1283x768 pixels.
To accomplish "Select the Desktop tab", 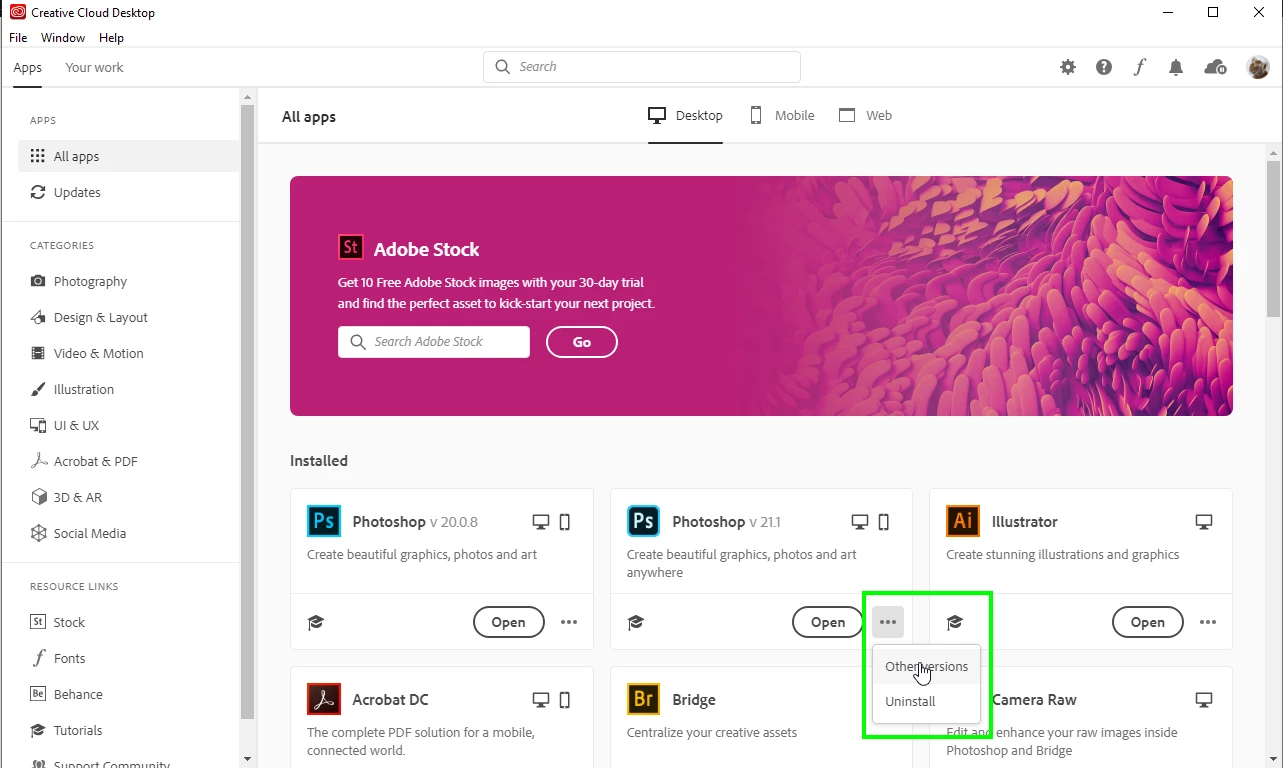I will pyautogui.click(x=685, y=116).
